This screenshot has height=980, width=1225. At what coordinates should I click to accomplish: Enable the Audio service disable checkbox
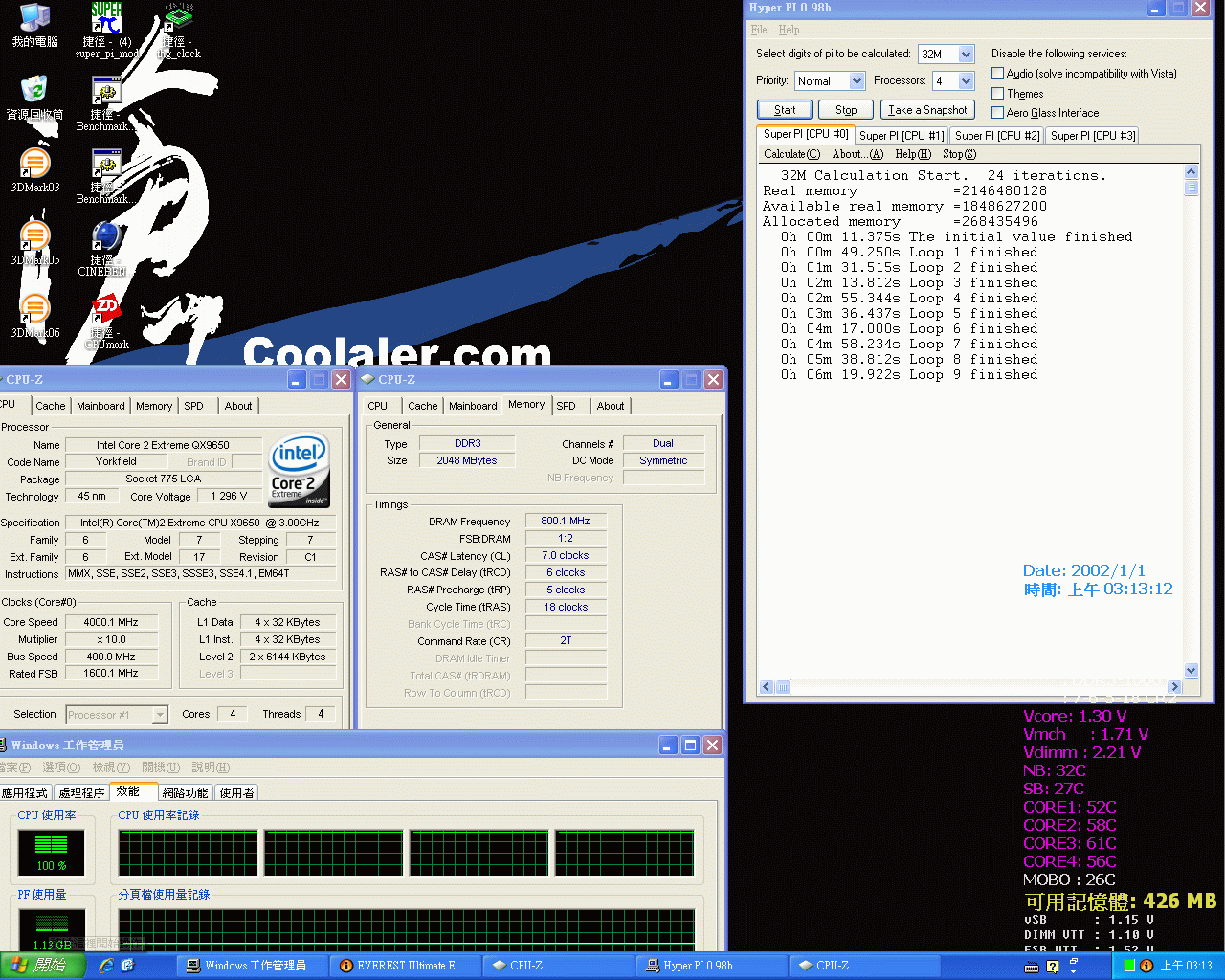click(x=997, y=74)
